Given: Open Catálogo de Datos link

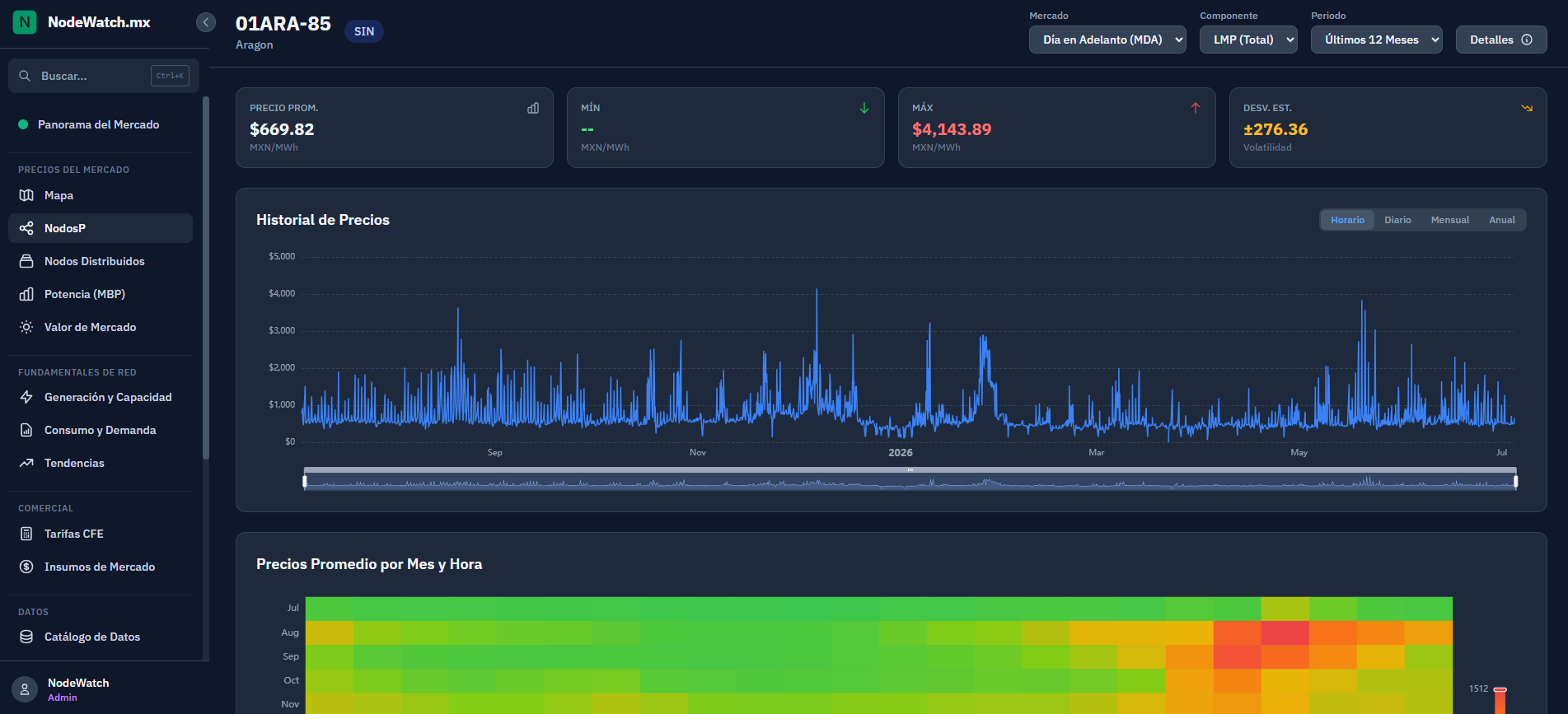Looking at the screenshot, I should point(101,637).
